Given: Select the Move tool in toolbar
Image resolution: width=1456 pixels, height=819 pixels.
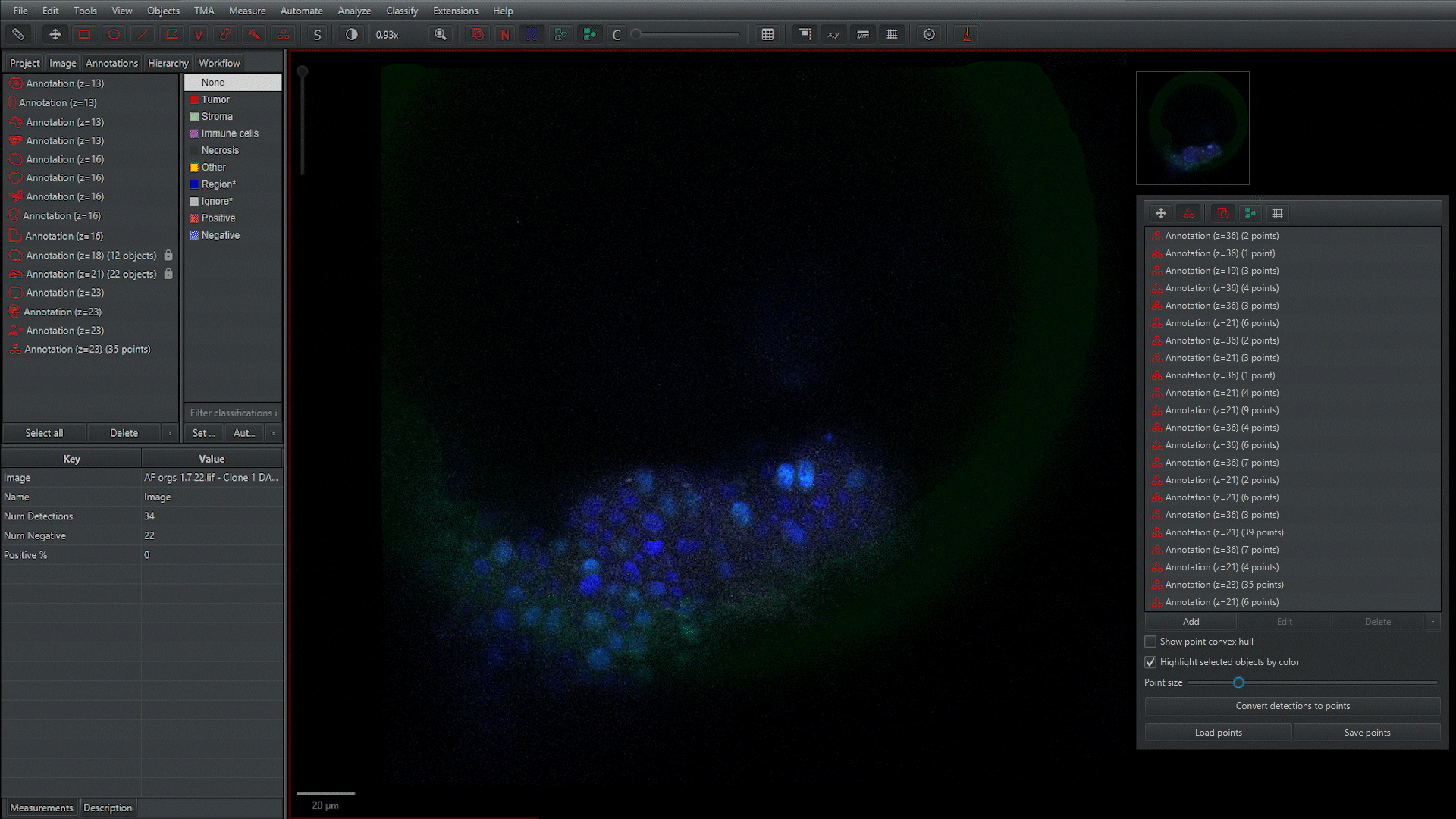Looking at the screenshot, I should pos(55,34).
